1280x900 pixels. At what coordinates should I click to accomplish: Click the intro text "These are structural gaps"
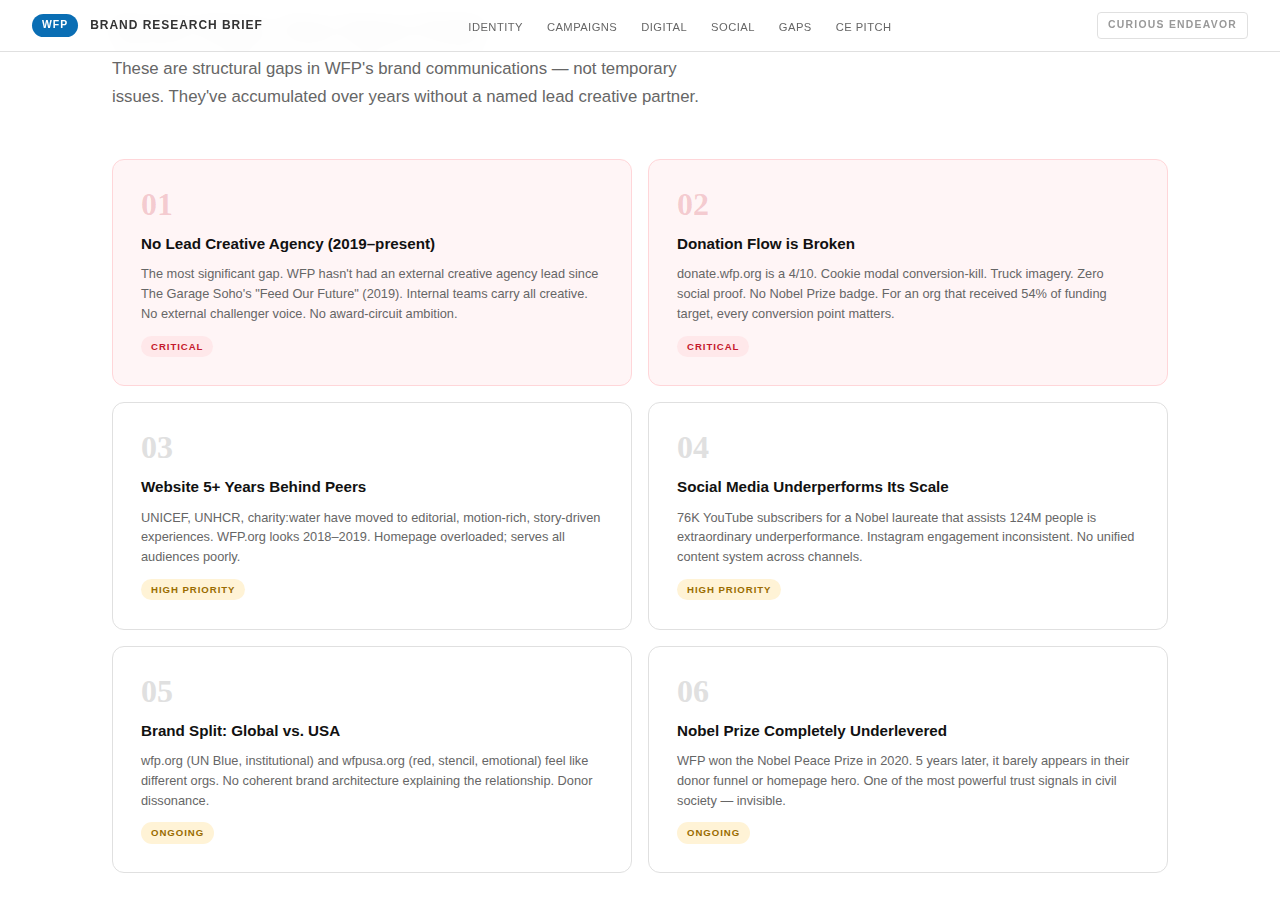(x=405, y=83)
